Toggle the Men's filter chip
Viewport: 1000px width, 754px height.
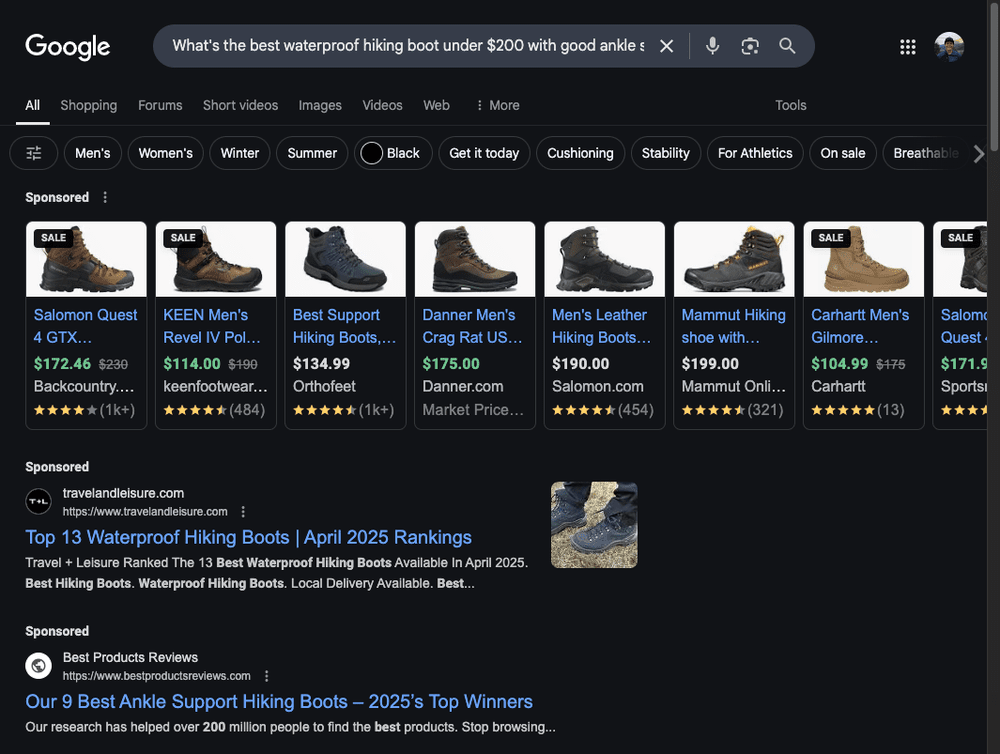tap(92, 153)
